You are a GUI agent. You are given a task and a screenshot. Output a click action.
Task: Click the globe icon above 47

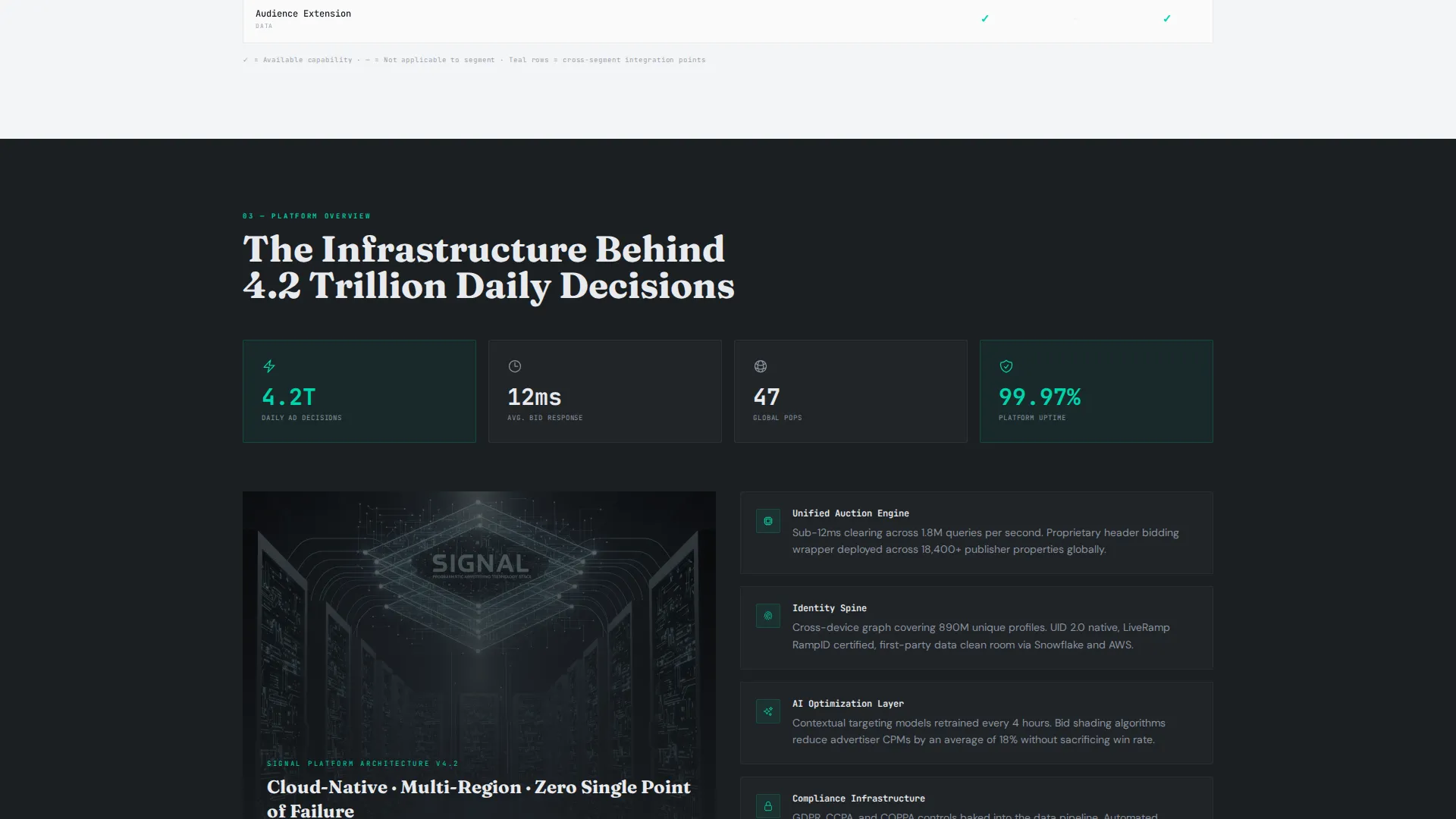[x=761, y=366]
